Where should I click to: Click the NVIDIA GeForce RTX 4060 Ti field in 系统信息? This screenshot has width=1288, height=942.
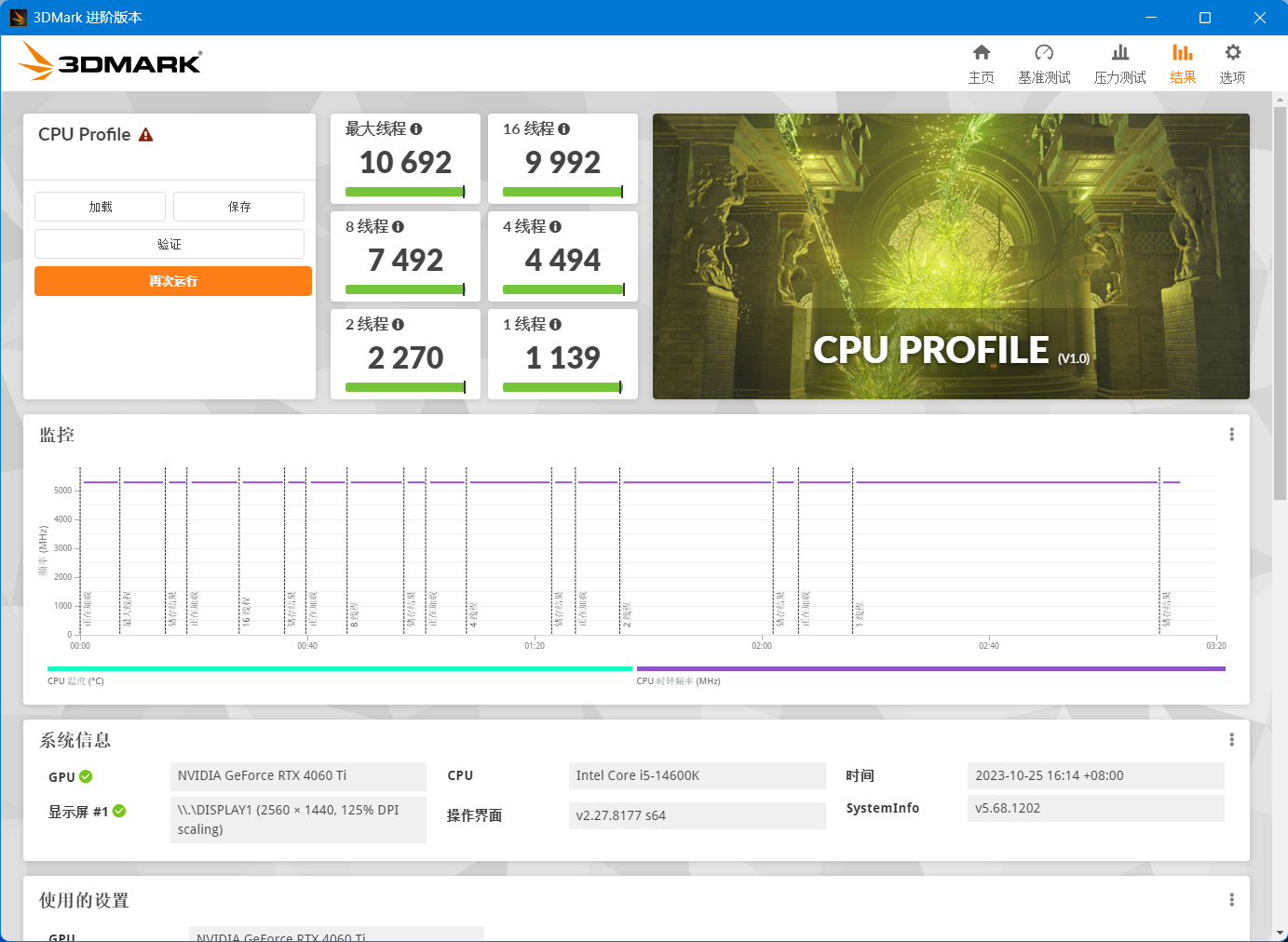(298, 776)
